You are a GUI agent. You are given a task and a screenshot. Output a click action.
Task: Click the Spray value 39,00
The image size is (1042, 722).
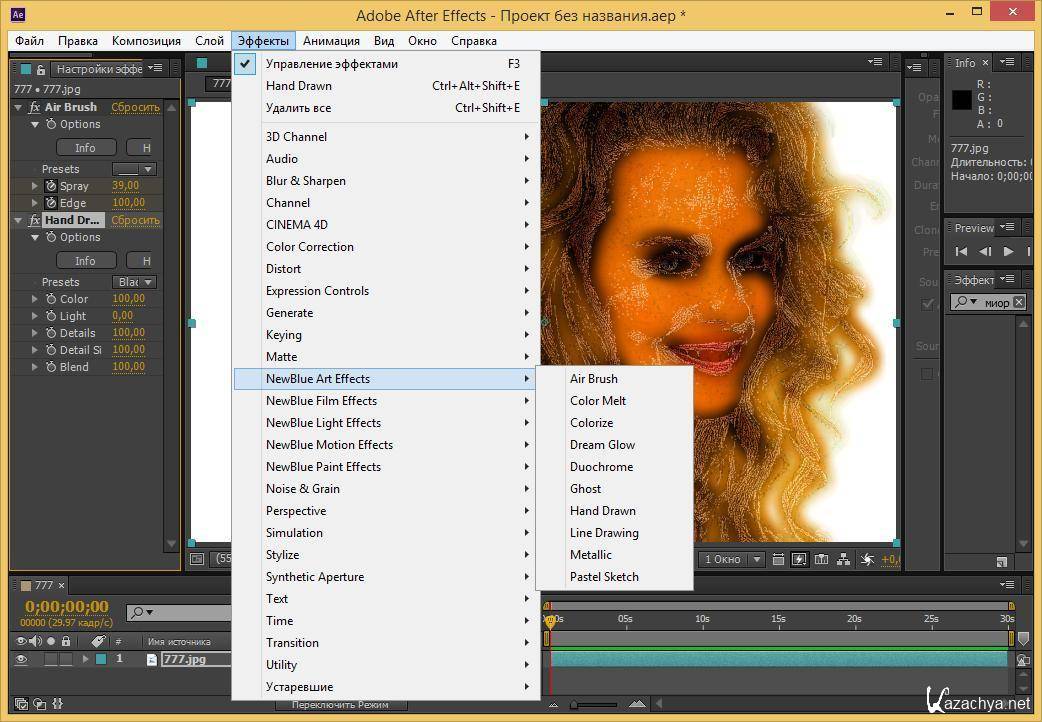point(125,186)
